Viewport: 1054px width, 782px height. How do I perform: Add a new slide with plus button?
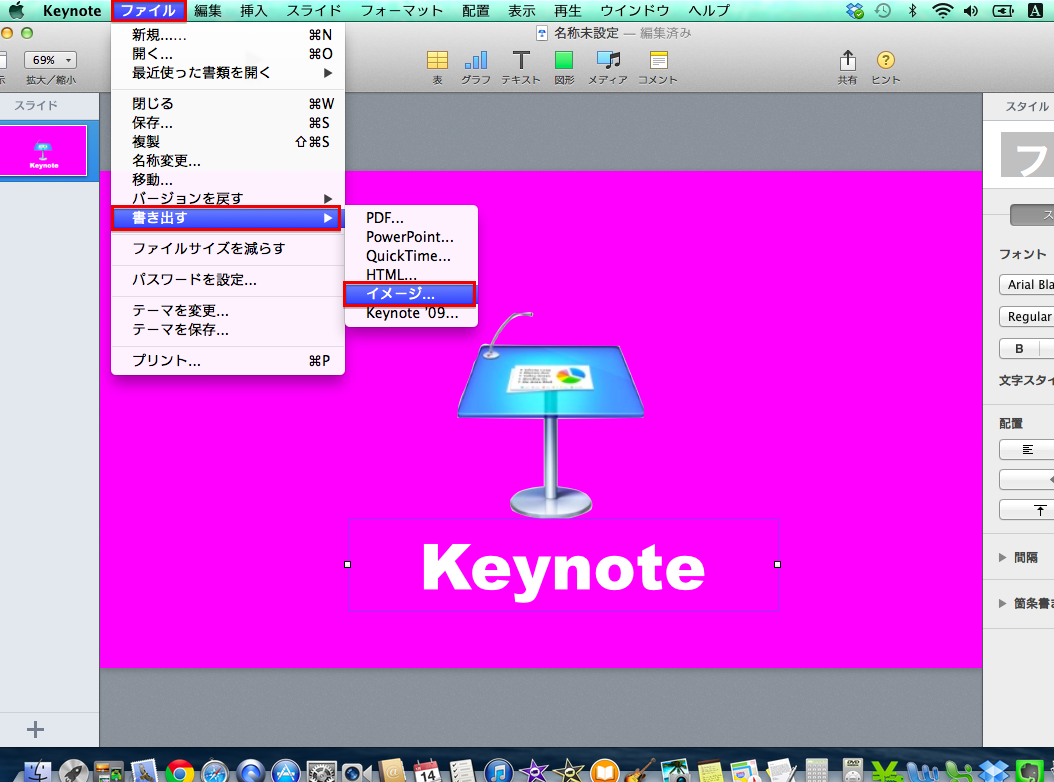35,730
